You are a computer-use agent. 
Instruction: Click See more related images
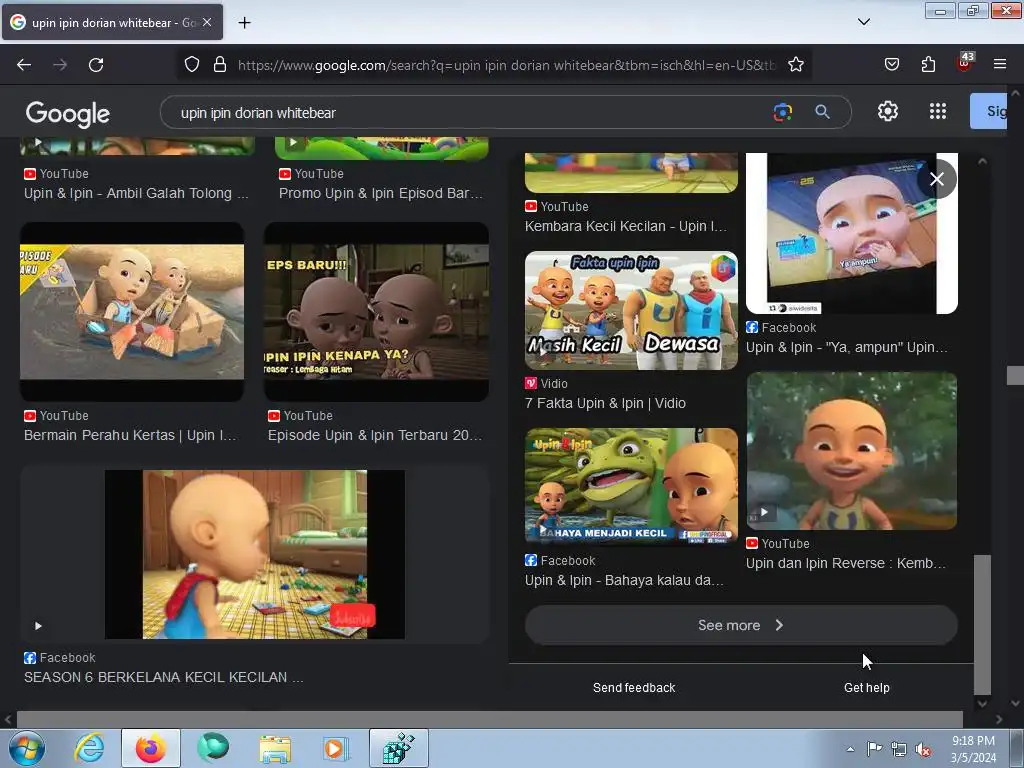tap(741, 625)
